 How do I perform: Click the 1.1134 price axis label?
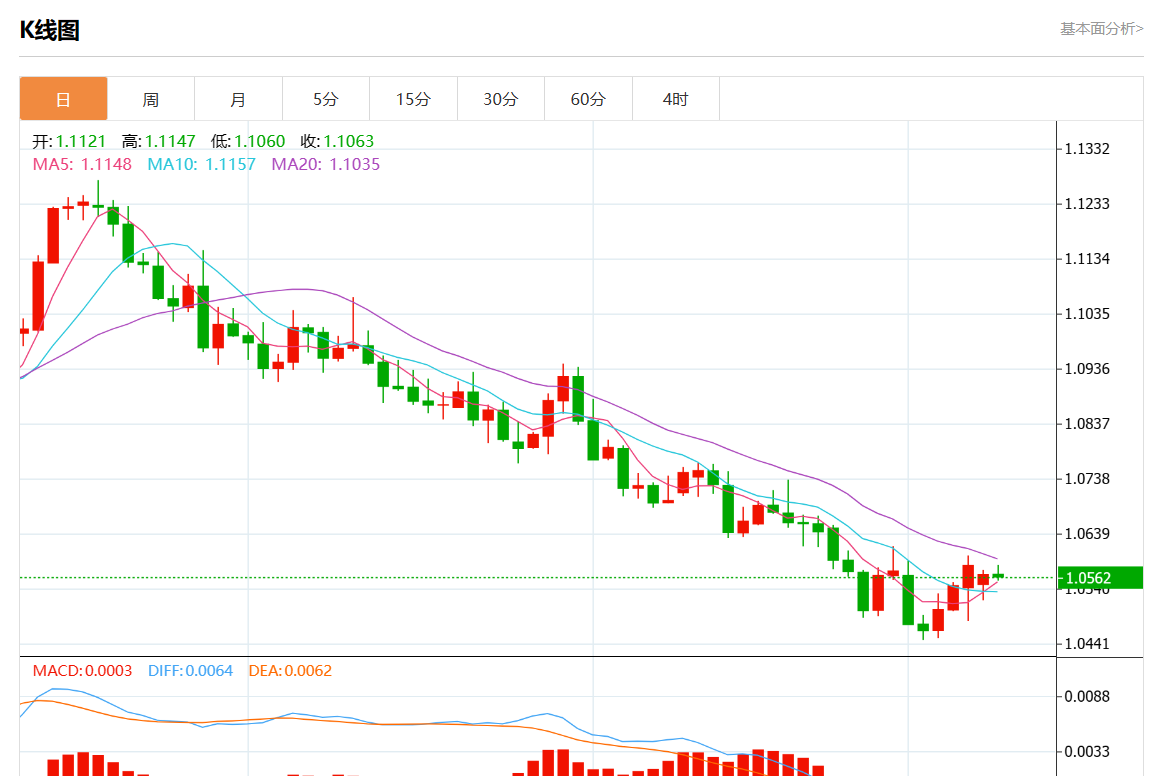(x=1087, y=259)
